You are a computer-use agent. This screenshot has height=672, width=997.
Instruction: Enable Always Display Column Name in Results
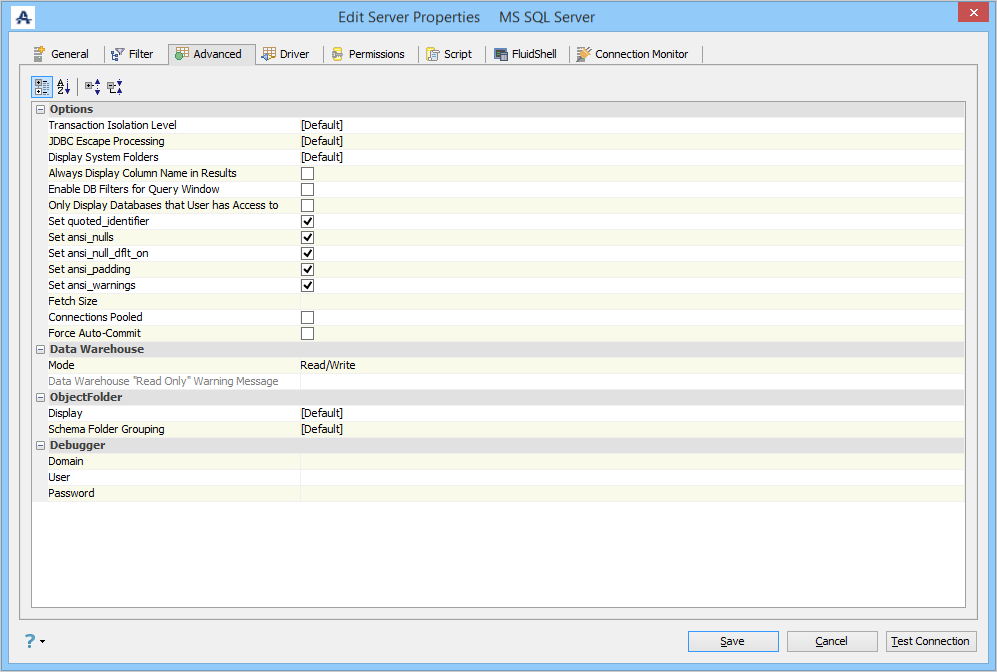(x=307, y=174)
